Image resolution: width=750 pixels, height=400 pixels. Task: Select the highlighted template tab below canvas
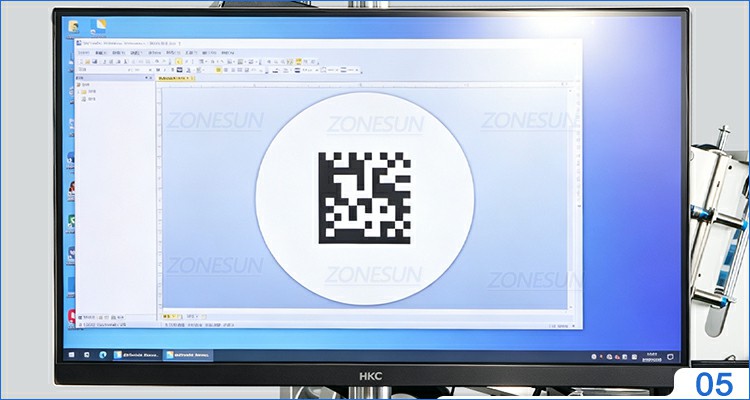pos(172,317)
